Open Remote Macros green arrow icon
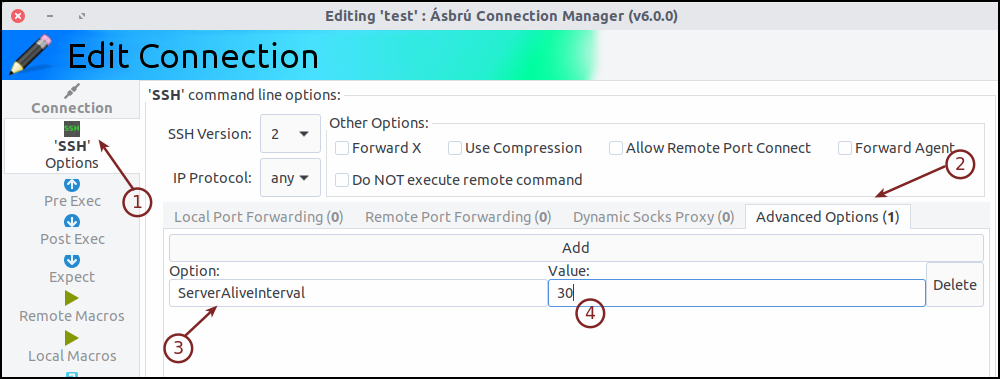Viewport: 1000px width, 379px height. [x=72, y=298]
